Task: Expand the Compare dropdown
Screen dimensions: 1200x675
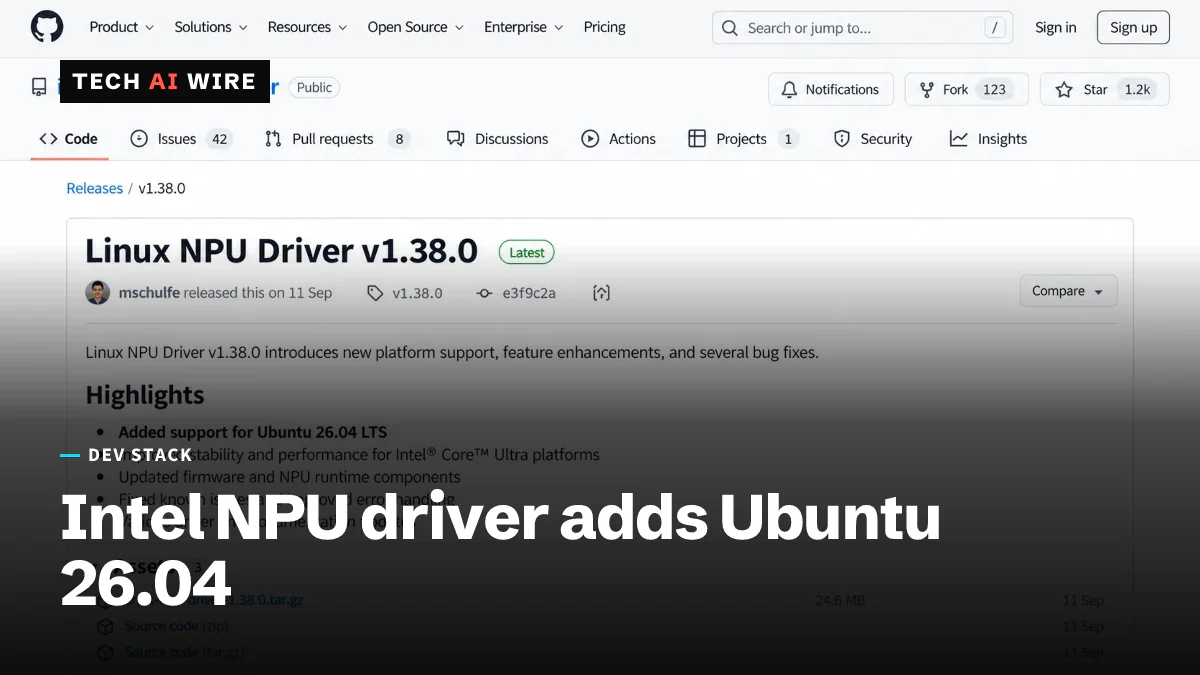Action: pos(1068,291)
